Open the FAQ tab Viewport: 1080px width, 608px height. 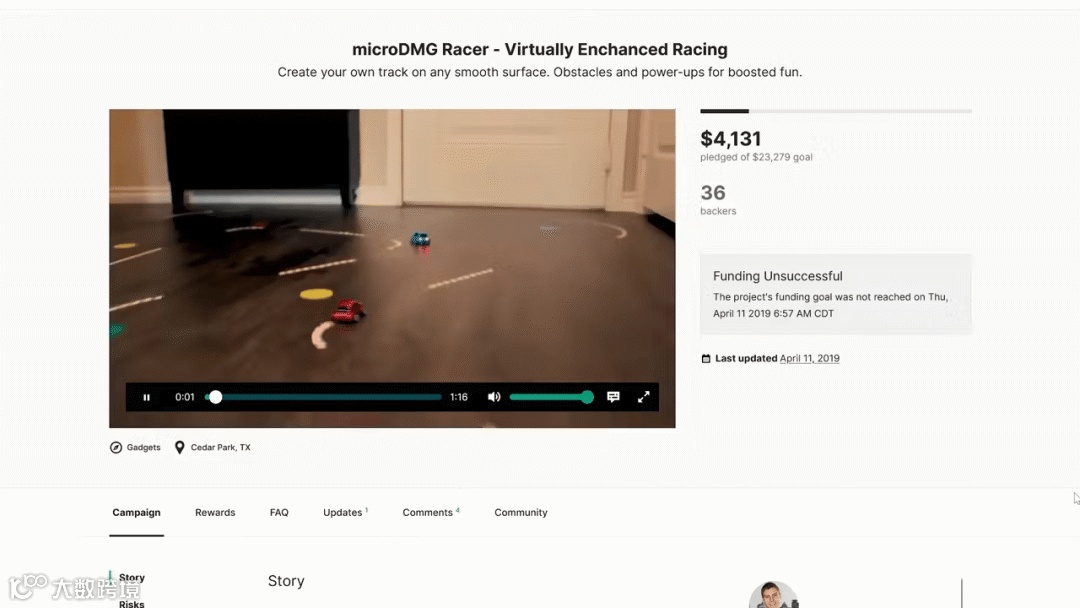279,512
